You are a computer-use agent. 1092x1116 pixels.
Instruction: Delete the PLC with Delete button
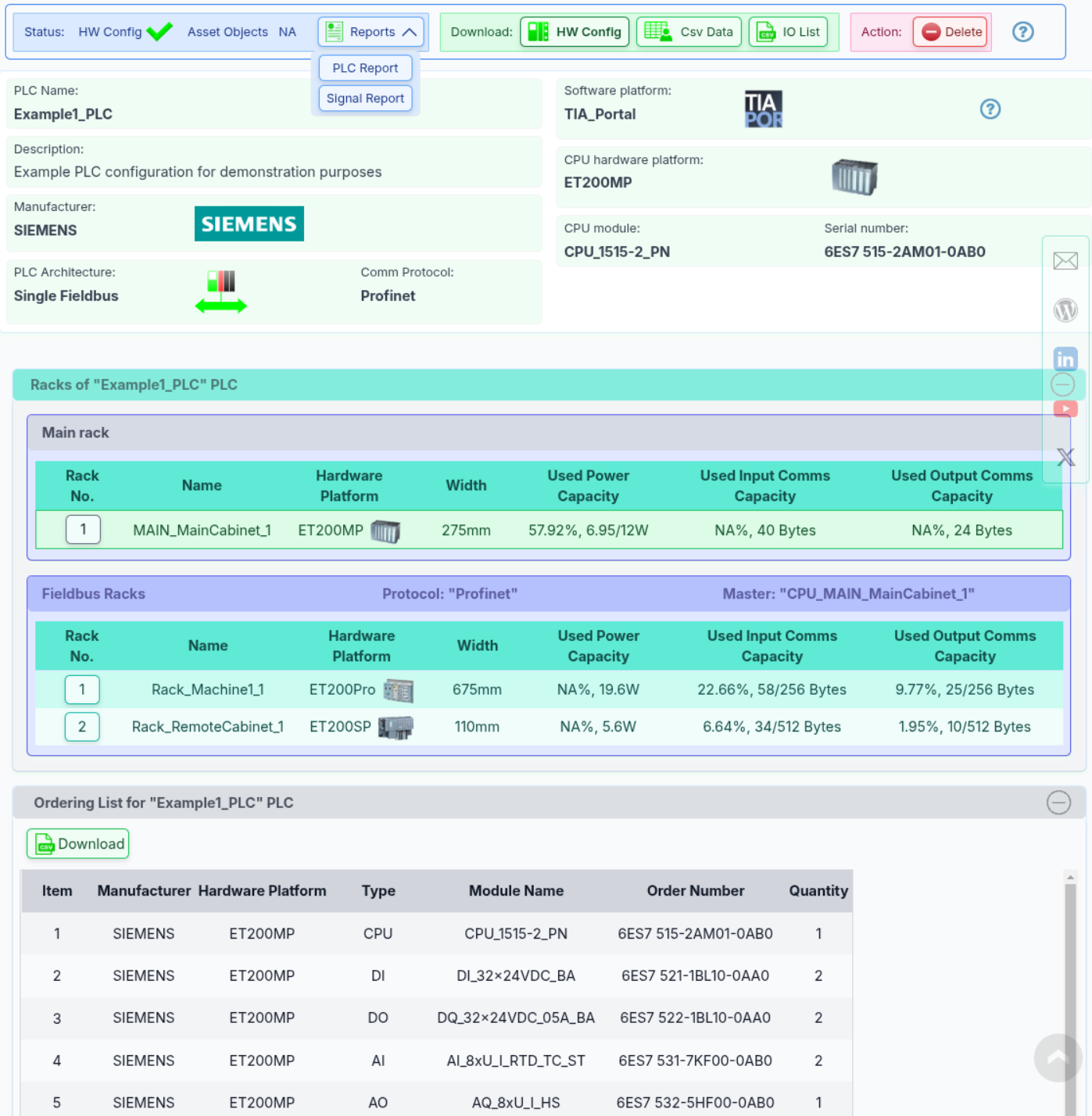click(951, 32)
